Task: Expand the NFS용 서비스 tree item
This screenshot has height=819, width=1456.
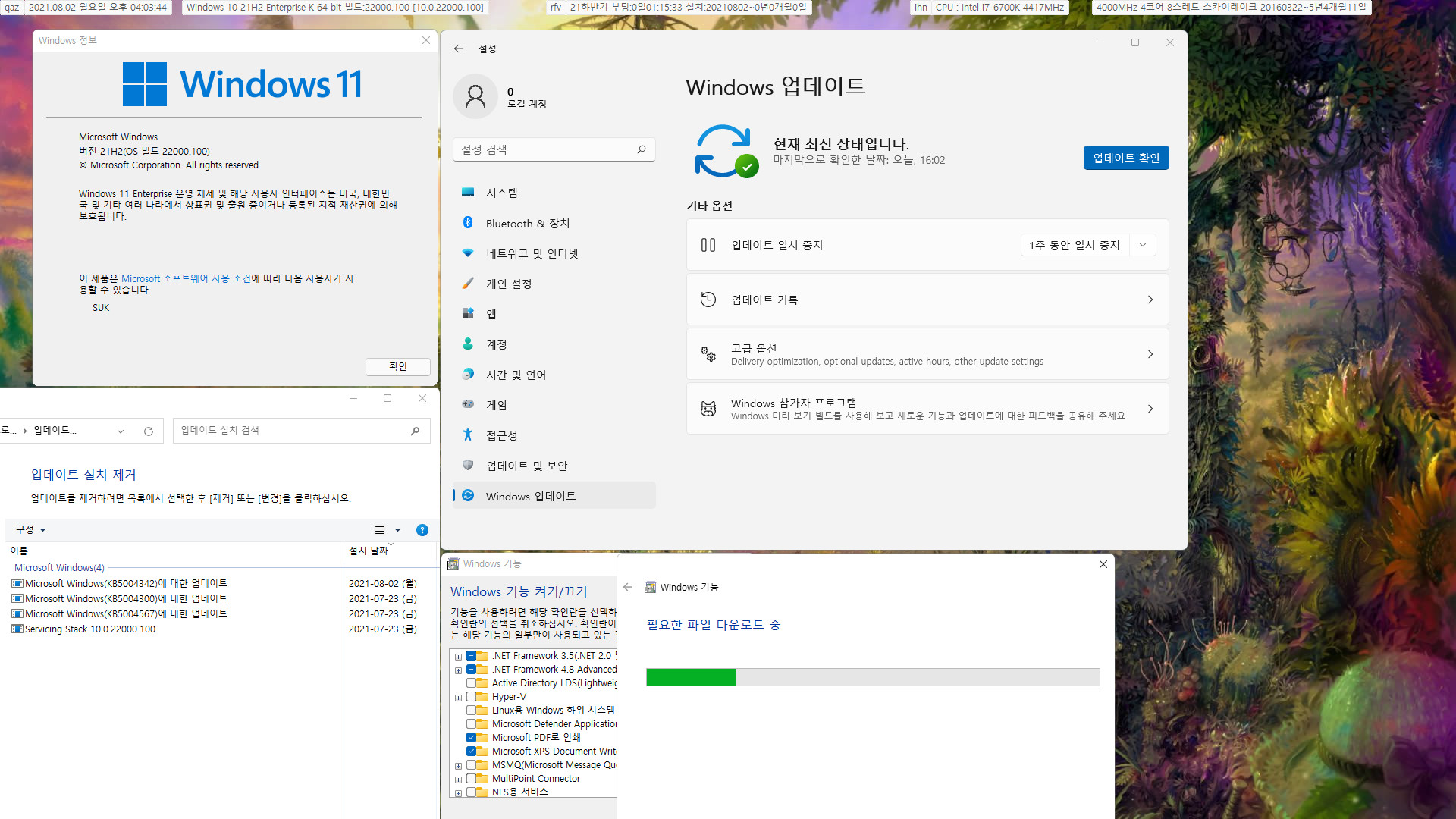Action: tap(457, 791)
